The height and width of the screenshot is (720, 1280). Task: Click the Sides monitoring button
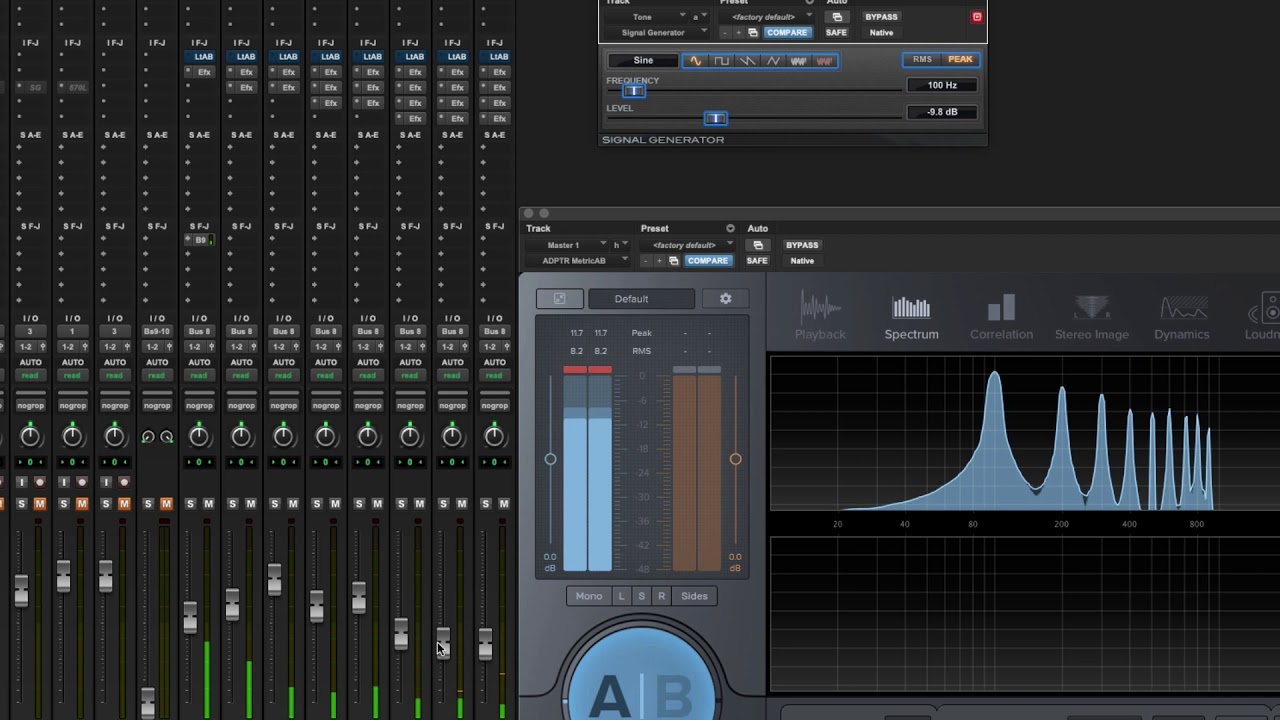[x=694, y=596]
